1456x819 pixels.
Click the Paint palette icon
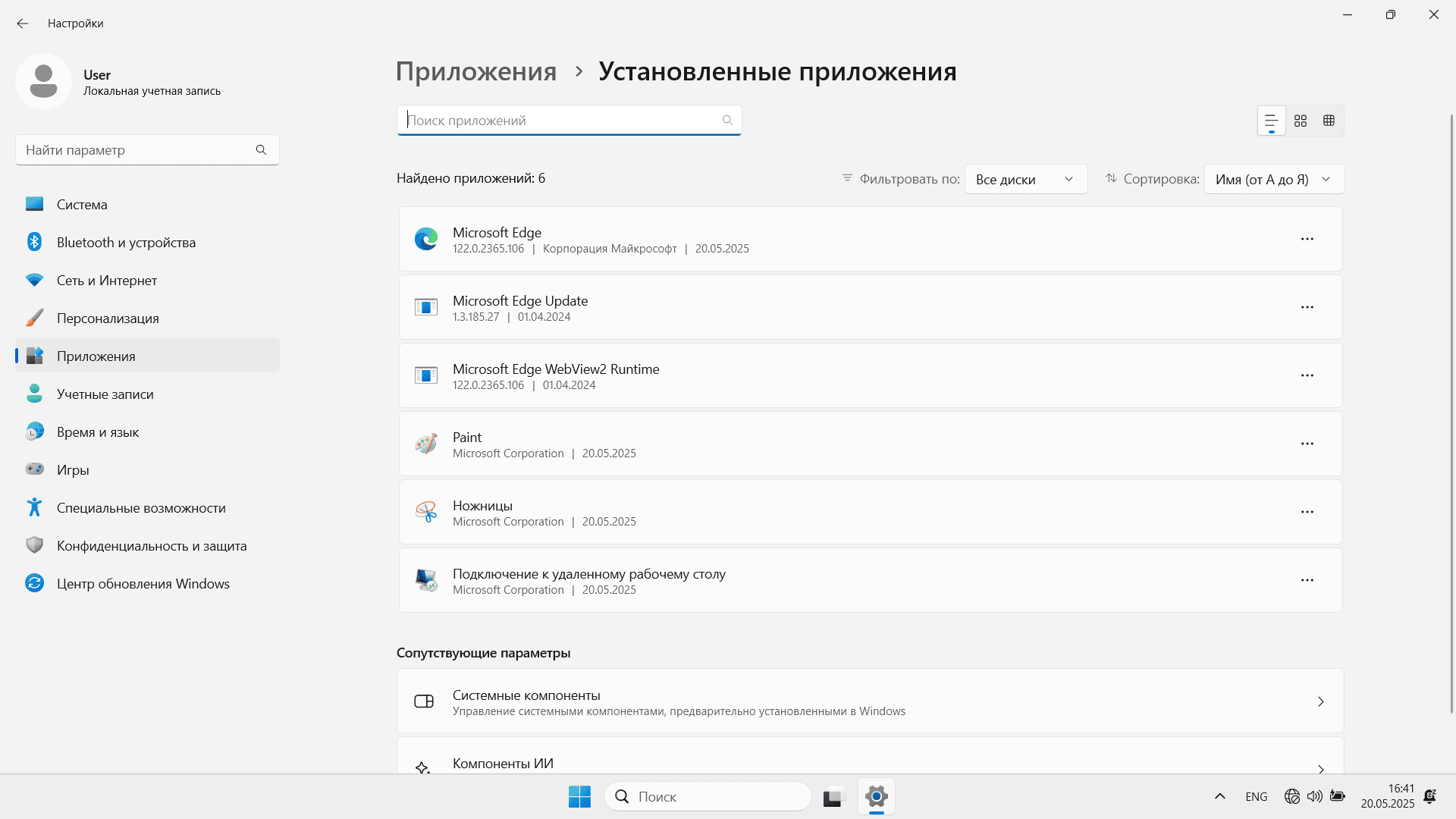[426, 444]
